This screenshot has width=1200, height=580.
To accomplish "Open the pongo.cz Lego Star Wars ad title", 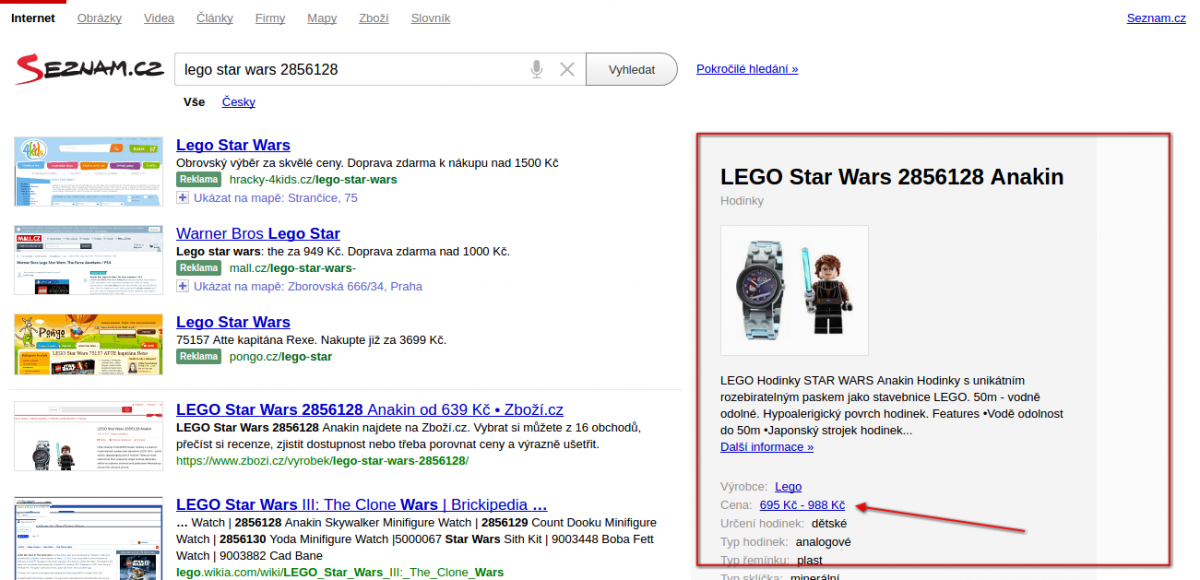I will (x=233, y=322).
